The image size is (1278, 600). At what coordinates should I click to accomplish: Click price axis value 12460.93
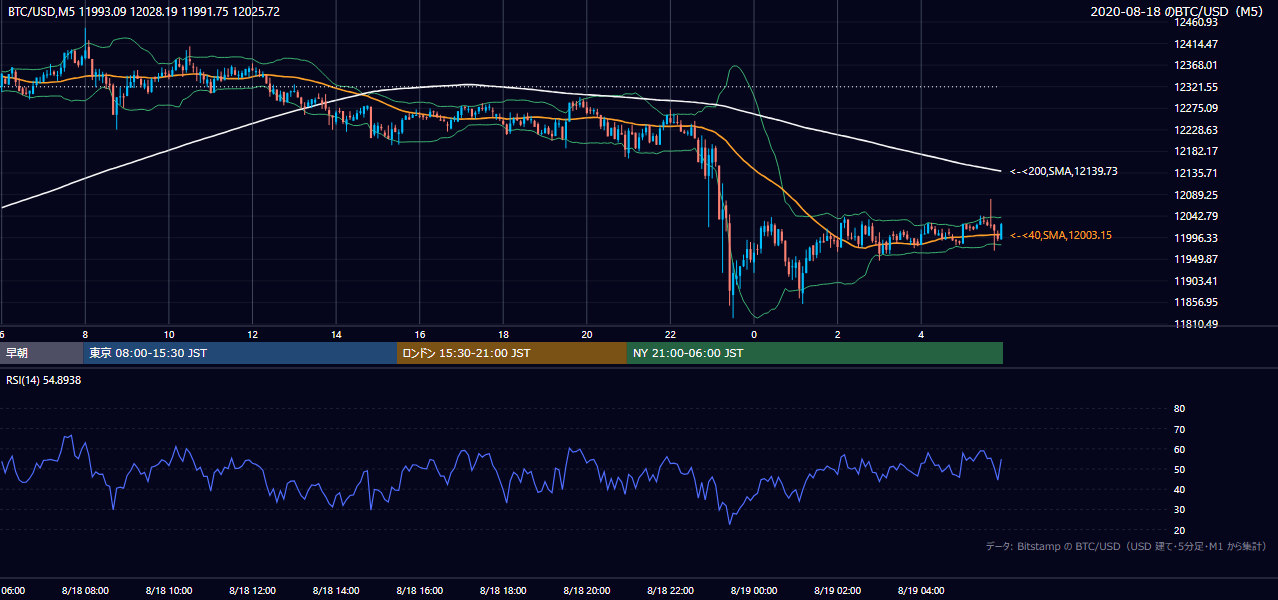(x=1197, y=22)
